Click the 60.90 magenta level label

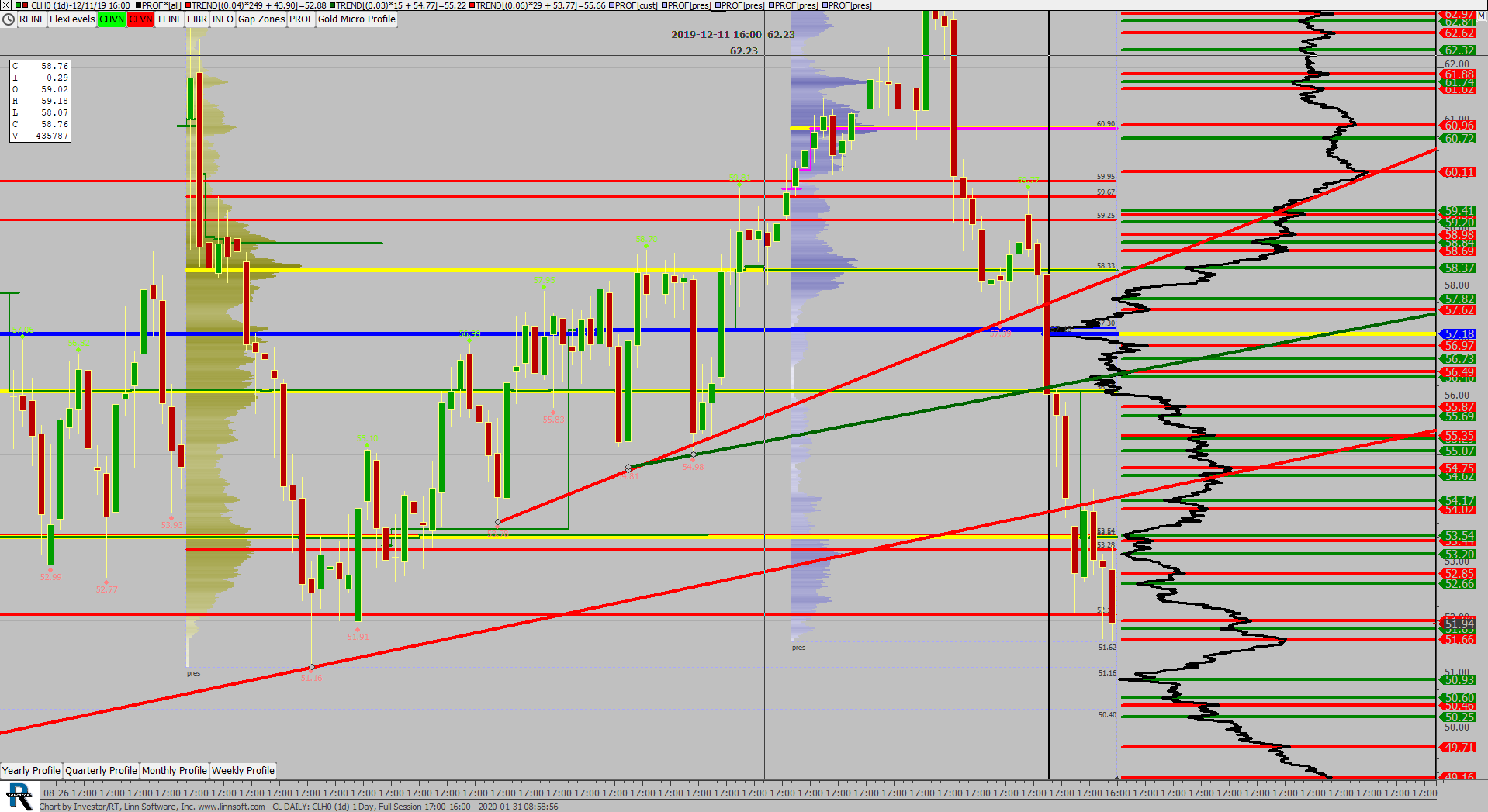pos(1106,123)
